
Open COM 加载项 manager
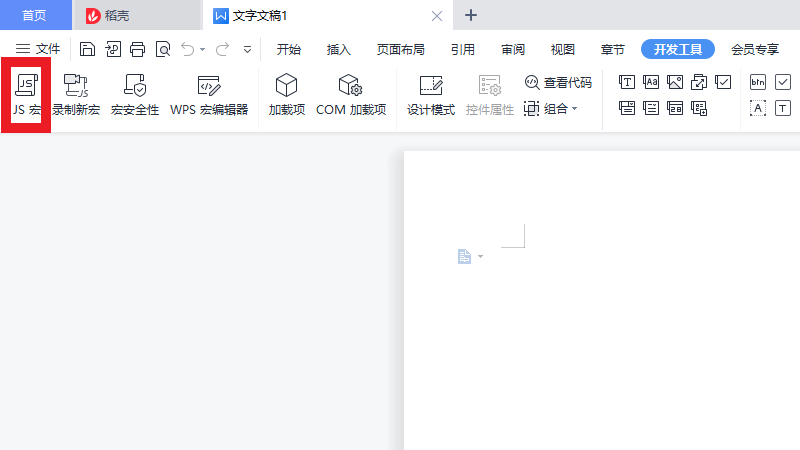(x=351, y=94)
